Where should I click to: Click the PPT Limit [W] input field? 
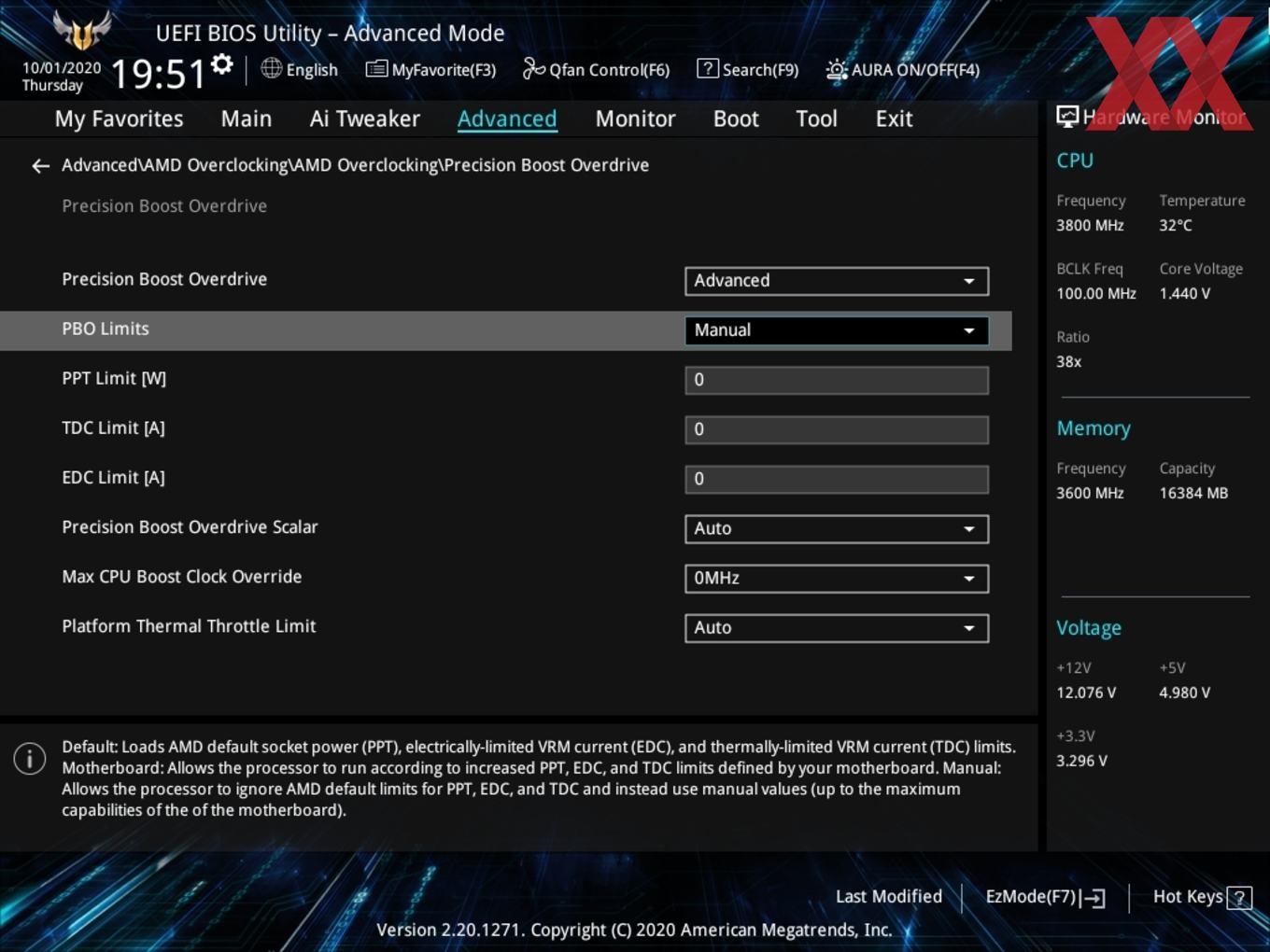click(837, 380)
